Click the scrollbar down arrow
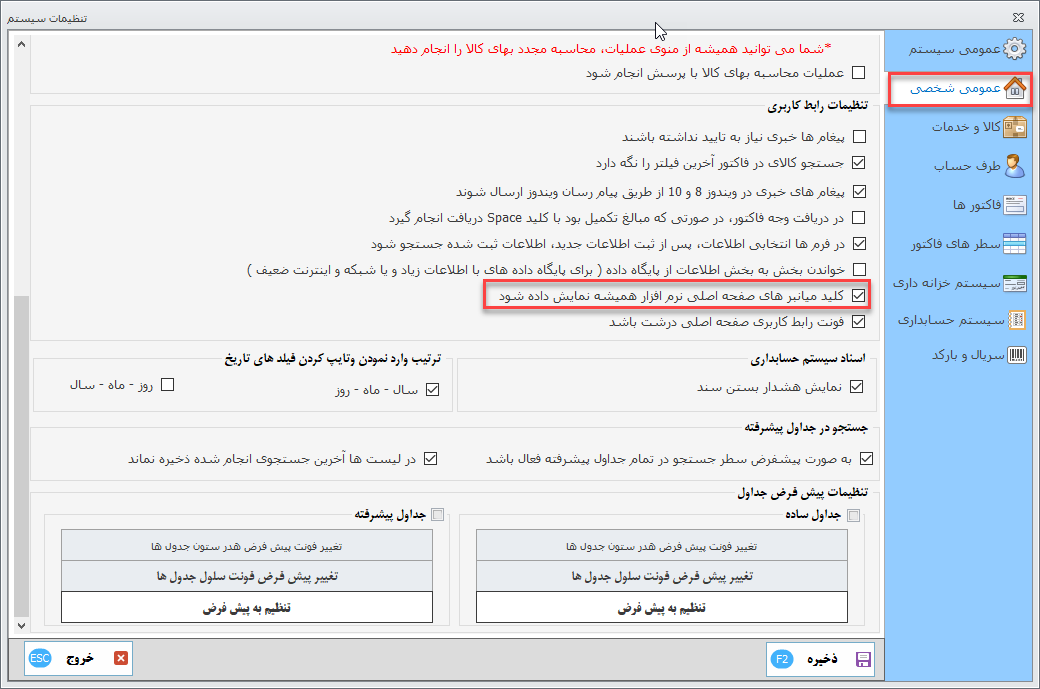This screenshot has height=689, width=1040. tap(21, 625)
